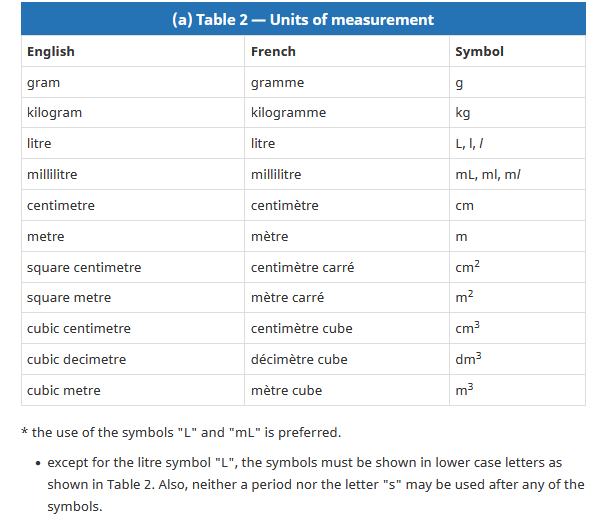The width and height of the screenshot is (608, 518).
Task: Click the kg symbol cell
Action: point(462,113)
